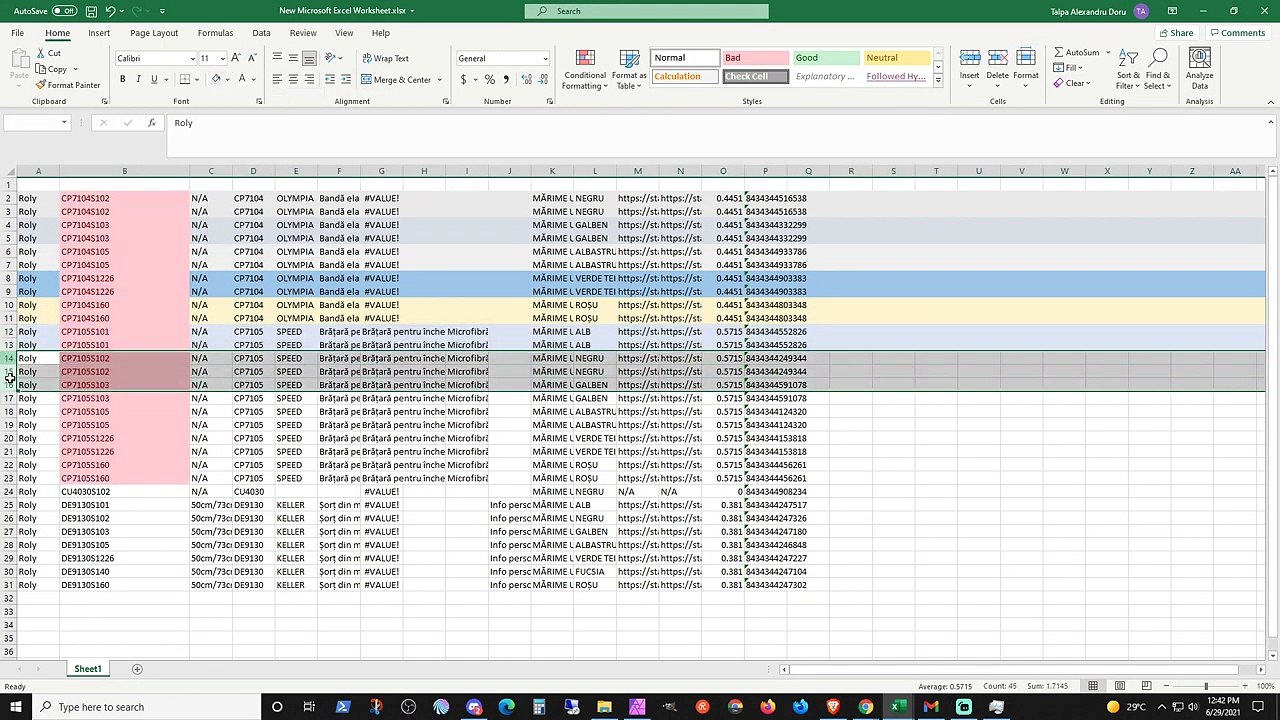Click the Borders icon
The width and height of the screenshot is (1280, 720).
pyautogui.click(x=185, y=79)
